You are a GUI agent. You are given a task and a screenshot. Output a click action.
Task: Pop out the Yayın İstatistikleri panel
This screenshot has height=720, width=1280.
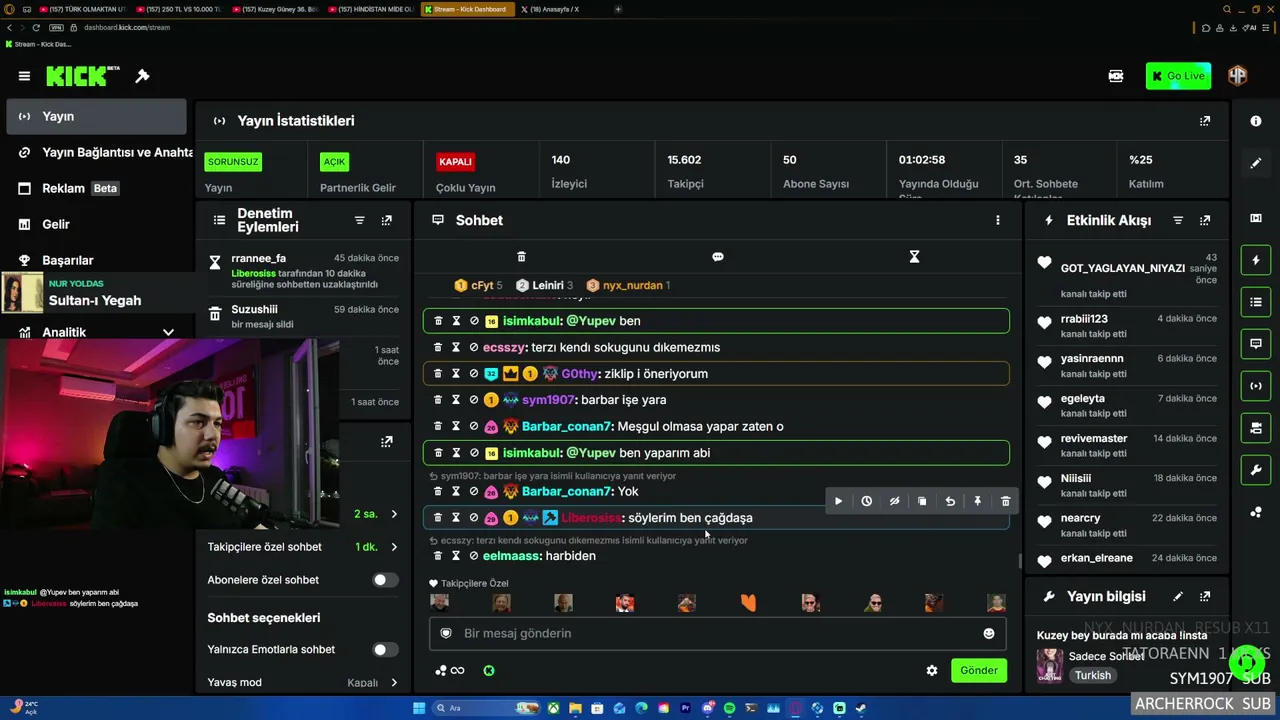pos(1205,121)
